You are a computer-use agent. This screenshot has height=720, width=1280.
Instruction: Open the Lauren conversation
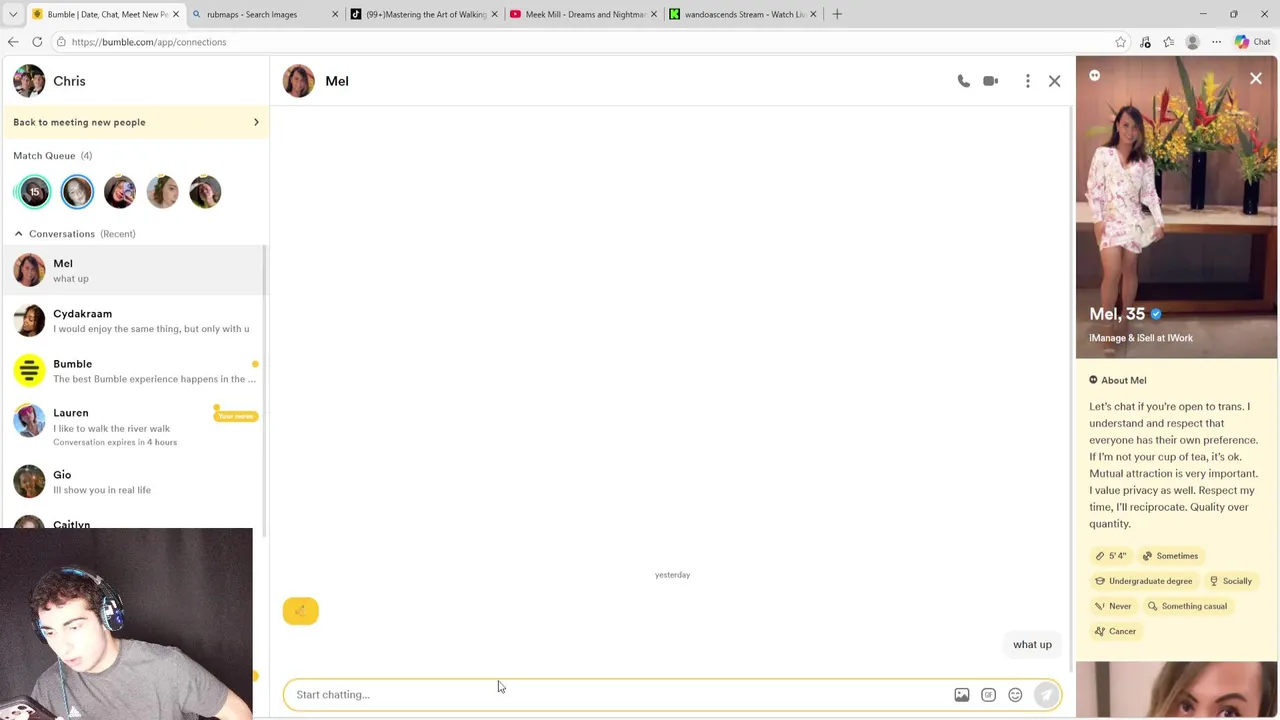pyautogui.click(x=135, y=426)
